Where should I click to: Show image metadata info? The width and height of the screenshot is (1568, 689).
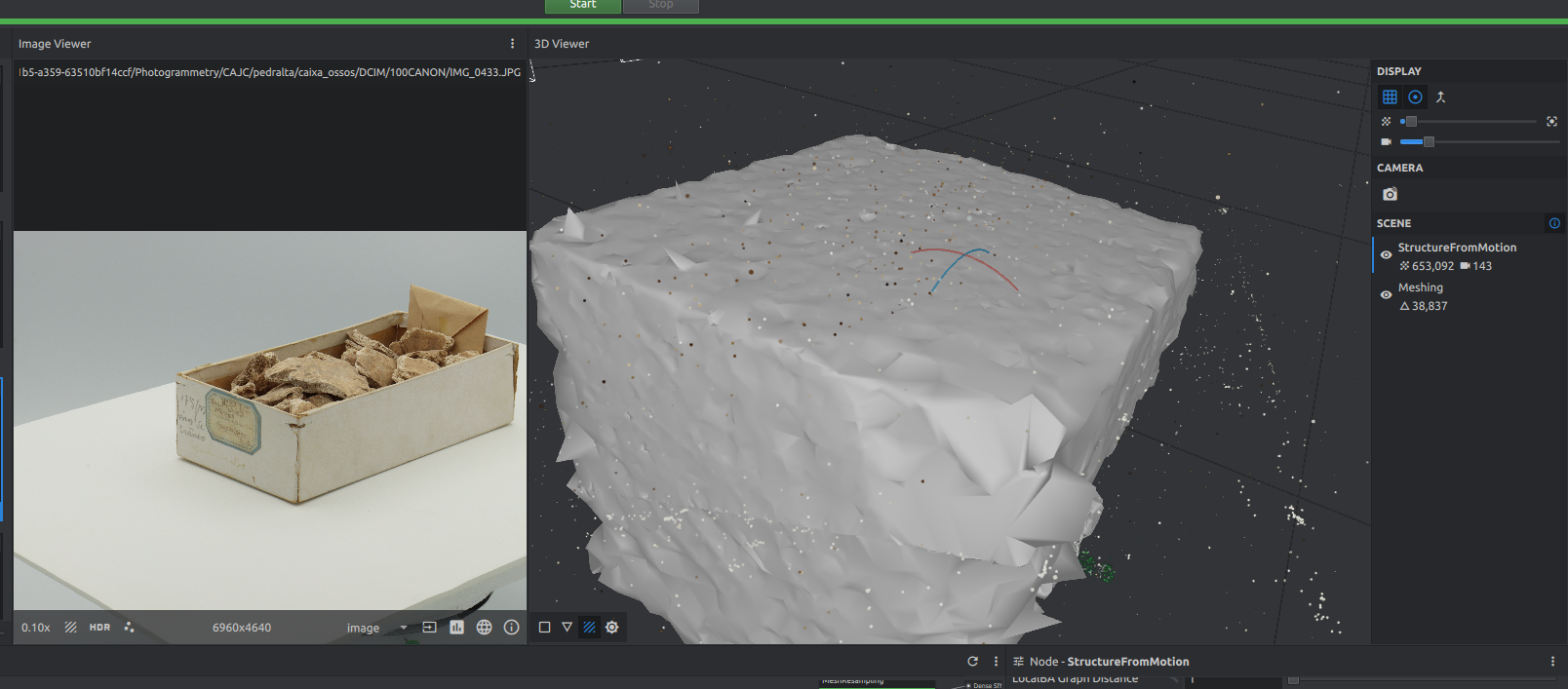(511, 628)
